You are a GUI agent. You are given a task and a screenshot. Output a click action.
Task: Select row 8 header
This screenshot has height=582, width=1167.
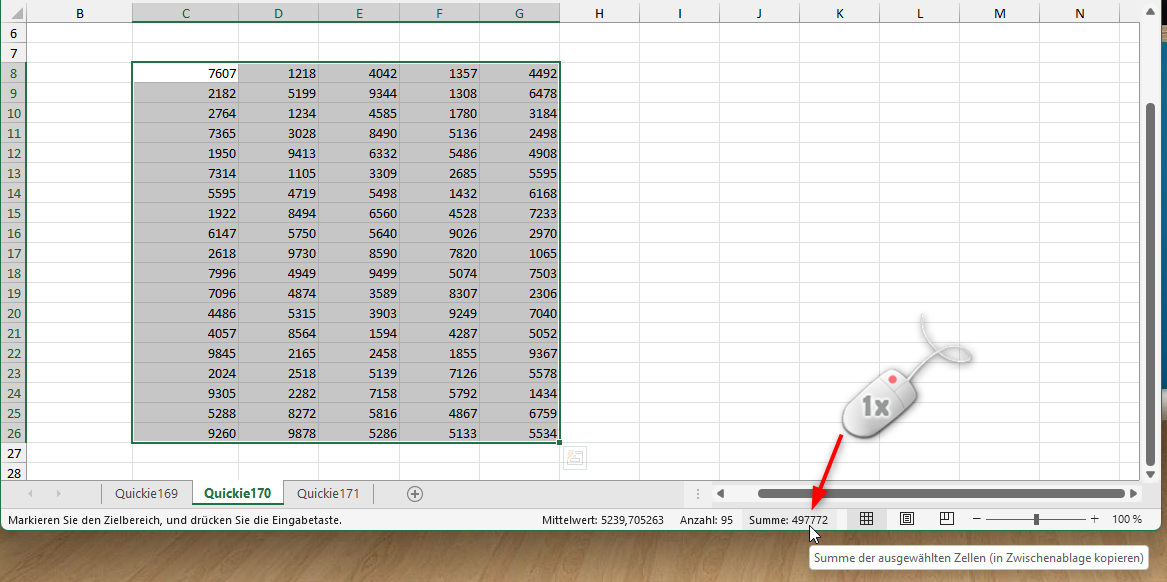pyautogui.click(x=13, y=73)
